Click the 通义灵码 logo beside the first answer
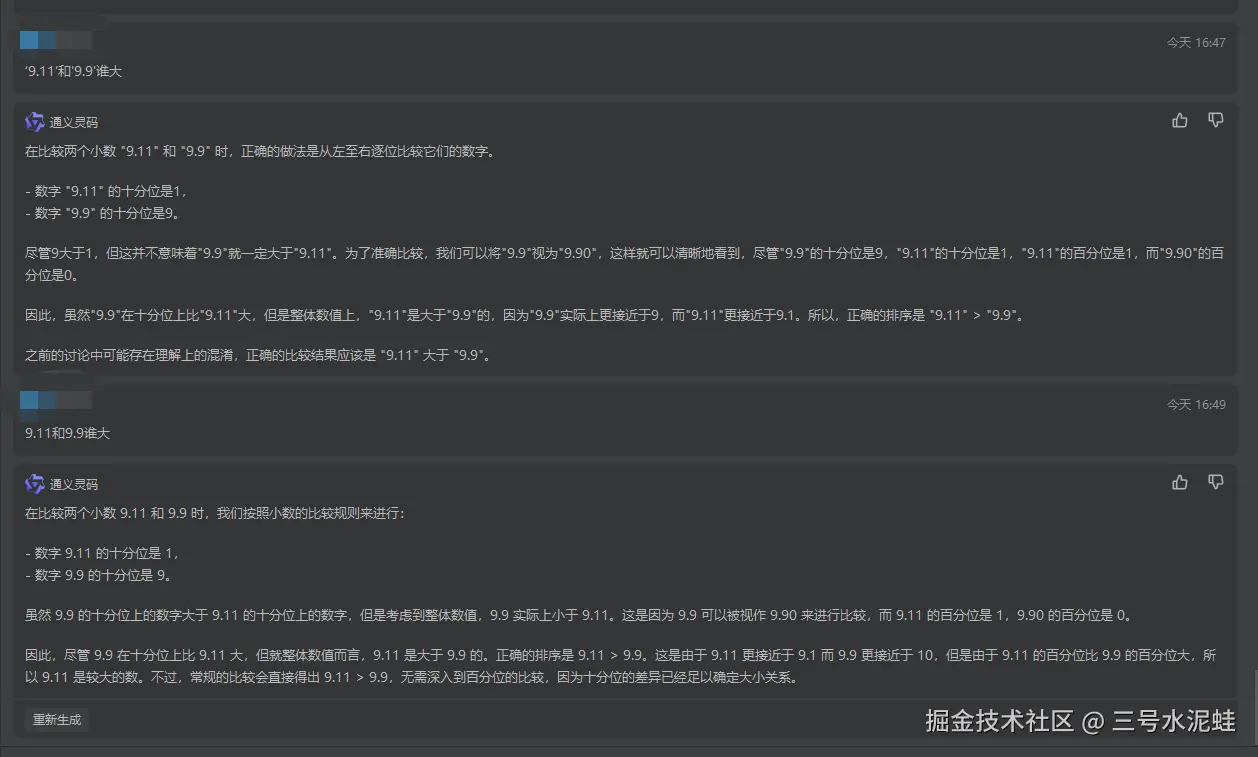 click(33, 121)
